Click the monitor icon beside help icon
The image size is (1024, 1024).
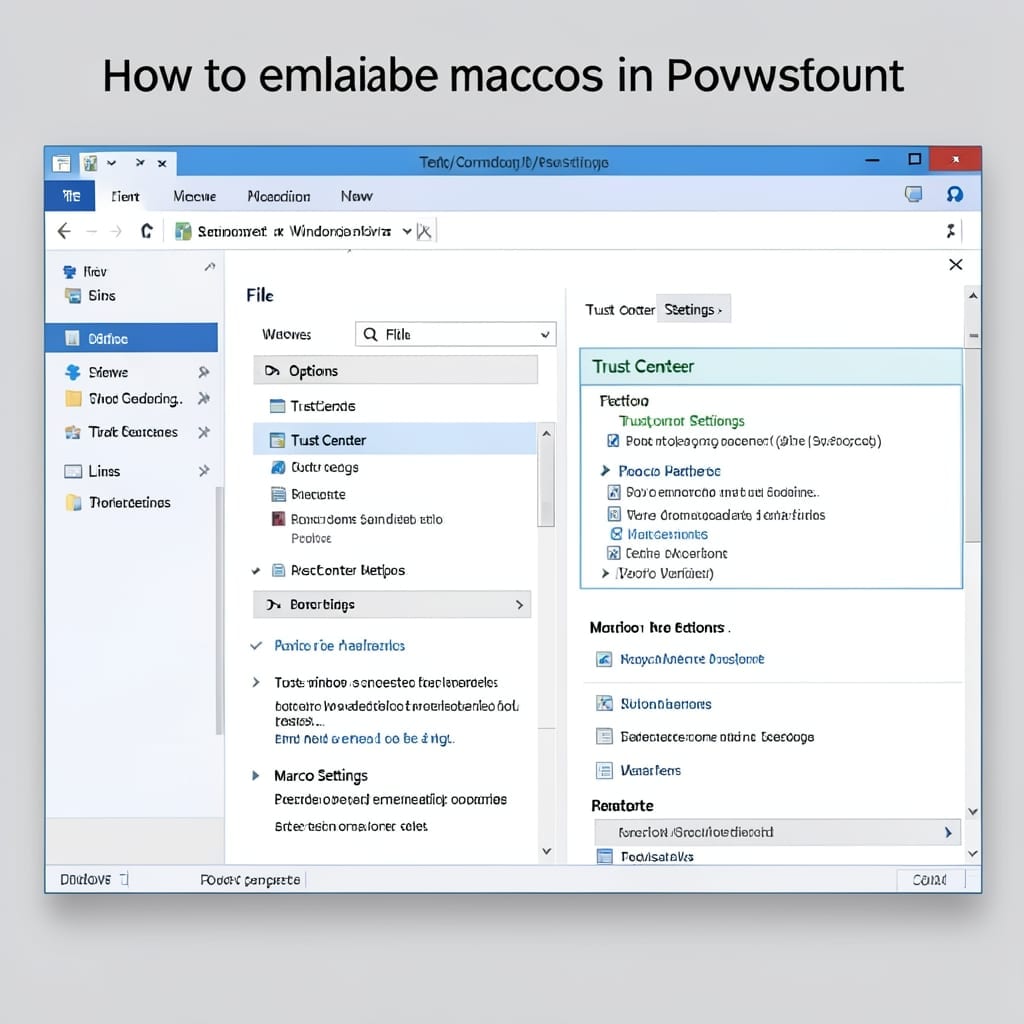[x=913, y=194]
